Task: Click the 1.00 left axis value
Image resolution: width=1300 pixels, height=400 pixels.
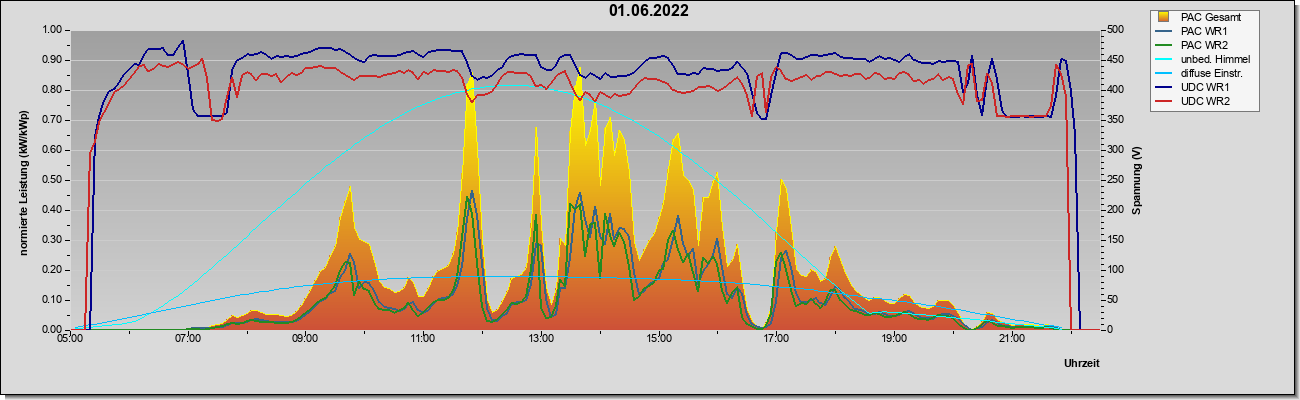Action: pos(51,30)
